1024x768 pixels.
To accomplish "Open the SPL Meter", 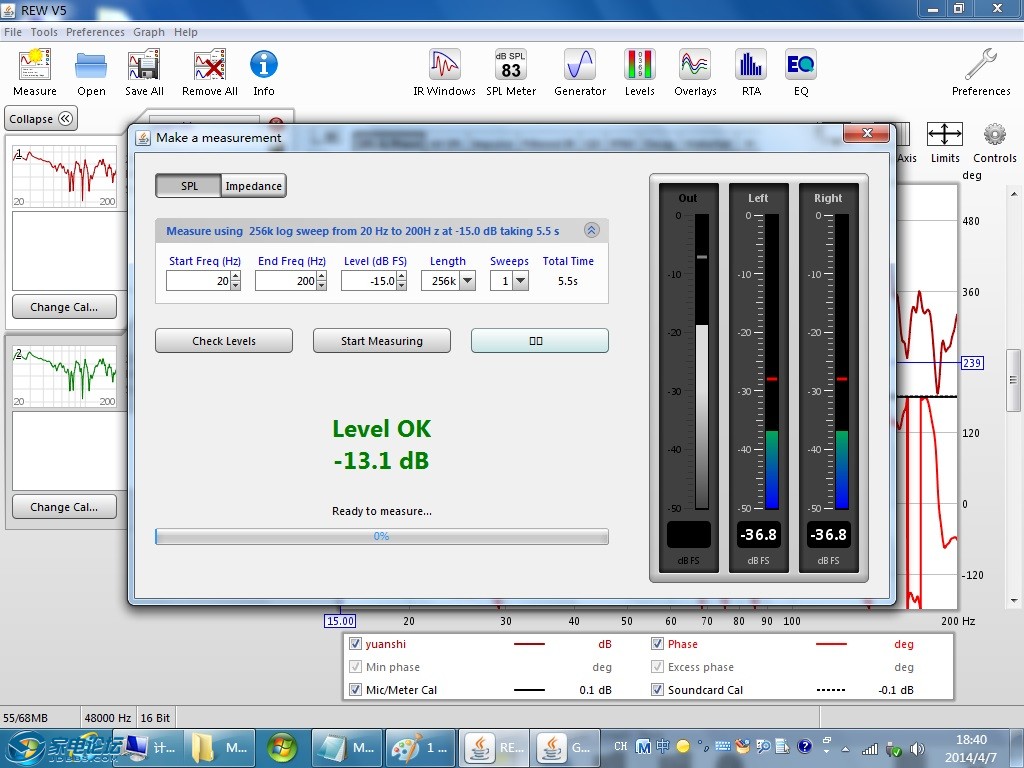I will point(511,72).
